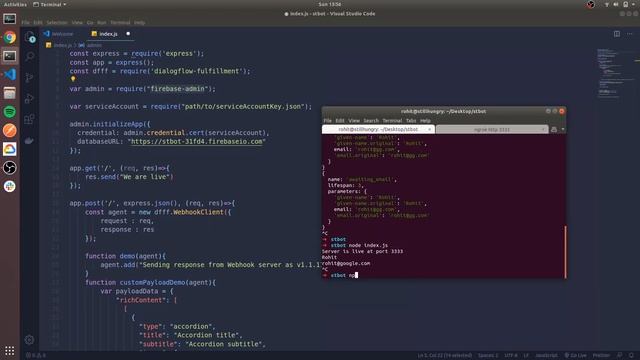The height and width of the screenshot is (360, 640).
Task: Change the Spaces indentation setting
Action: pyautogui.click(x=488, y=356)
